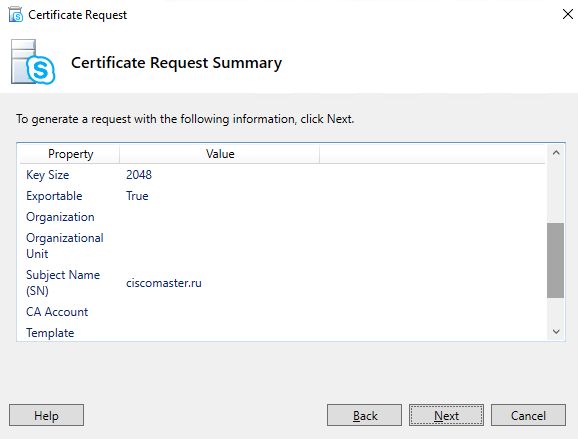Click the scrollbar up arrow

556,153
